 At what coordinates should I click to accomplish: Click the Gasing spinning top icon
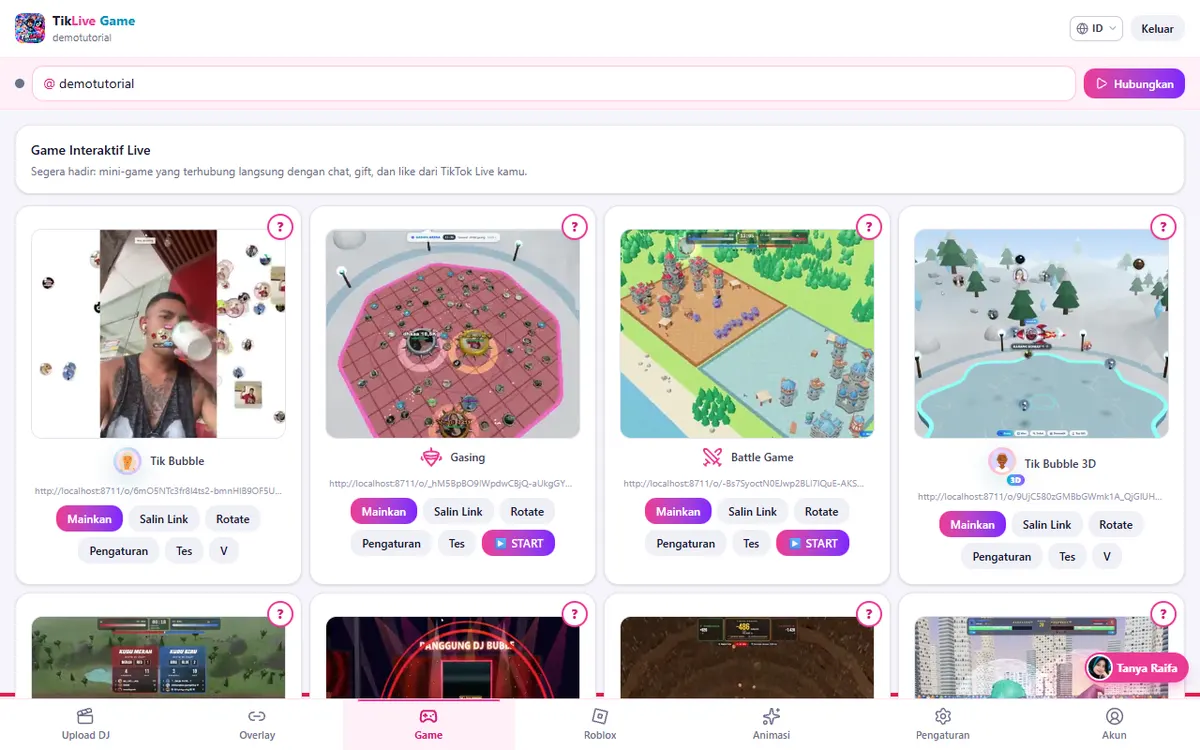431,457
